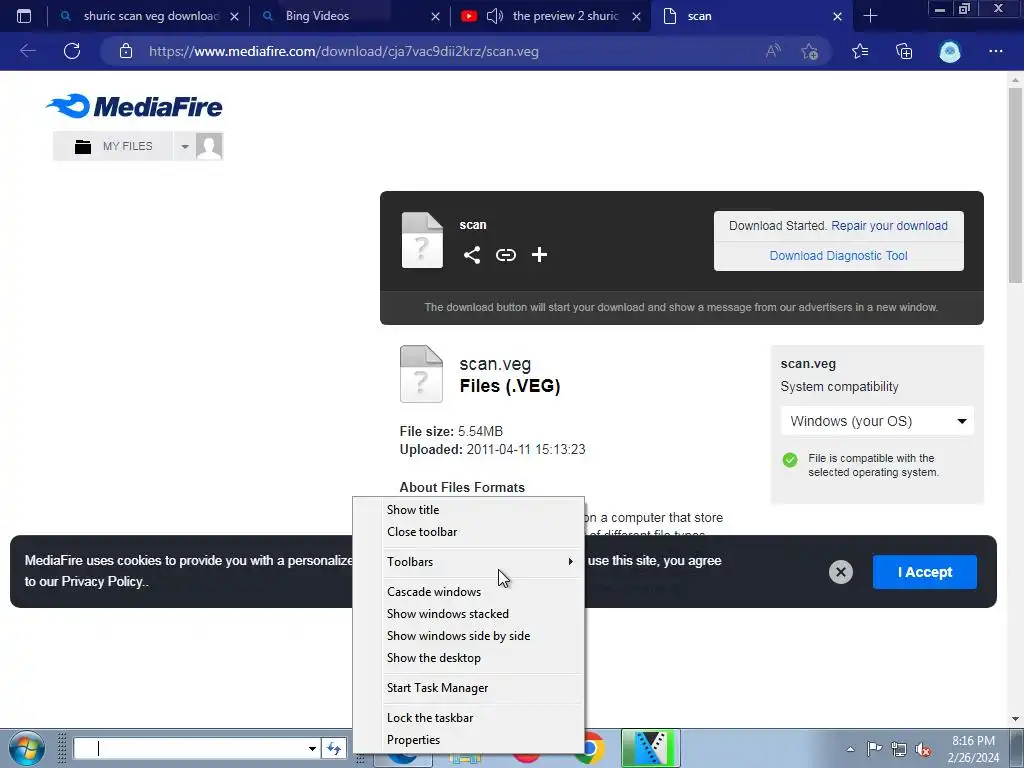This screenshot has width=1024, height=768.
Task: Open the Collections icon
Action: coord(904,51)
